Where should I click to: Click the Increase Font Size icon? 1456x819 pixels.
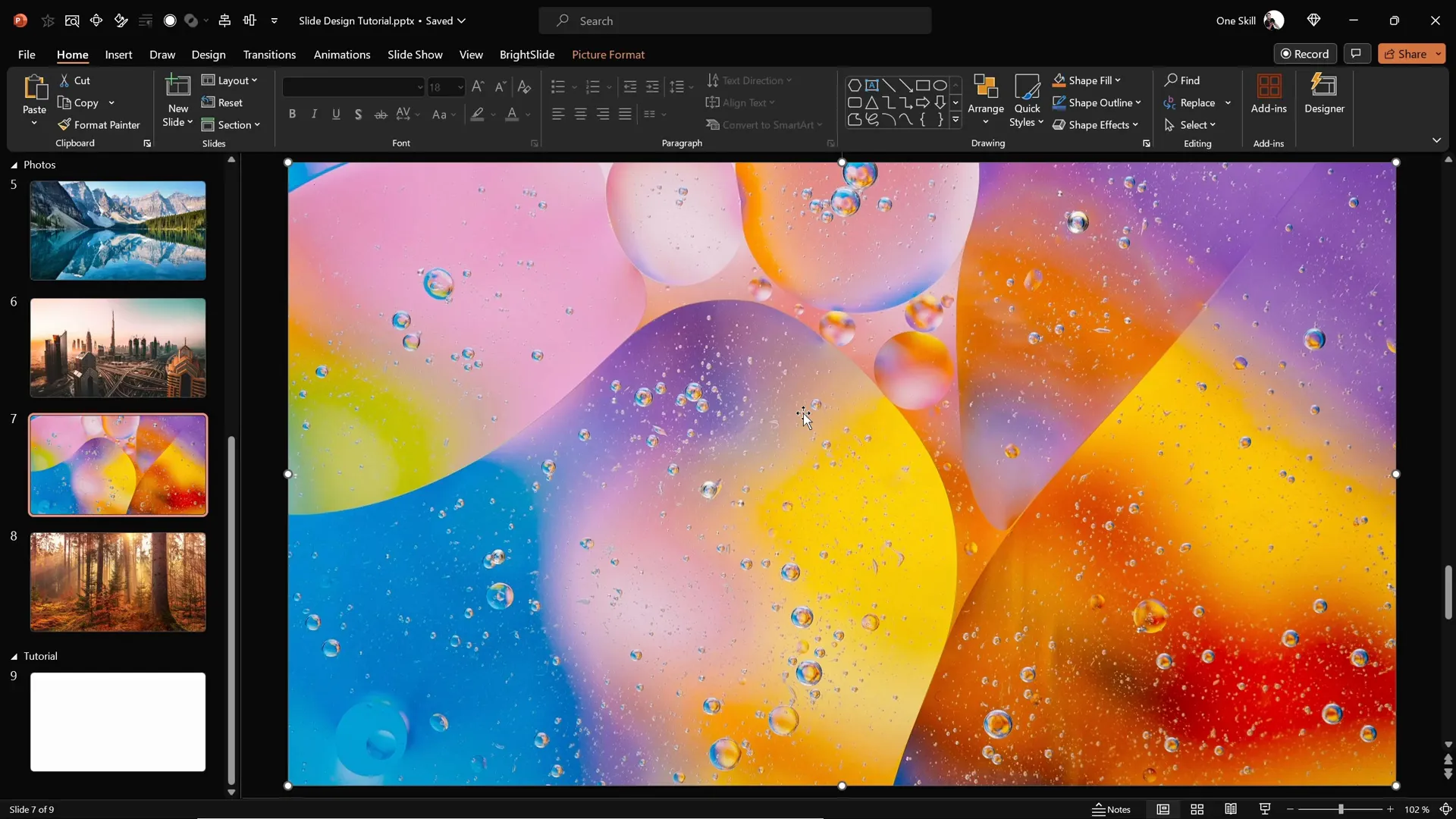tap(477, 86)
